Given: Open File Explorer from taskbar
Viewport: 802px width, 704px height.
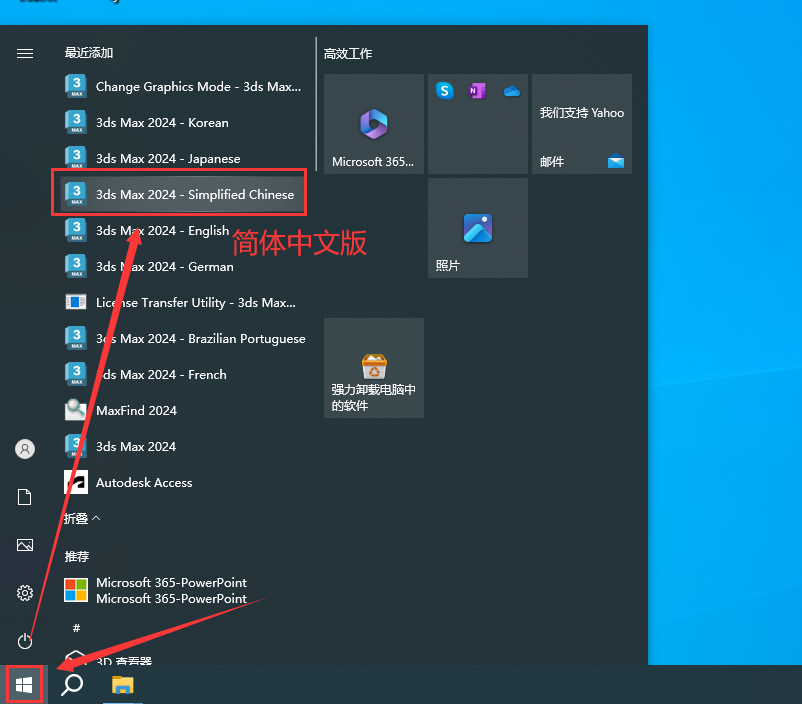Looking at the screenshot, I should coord(122,685).
